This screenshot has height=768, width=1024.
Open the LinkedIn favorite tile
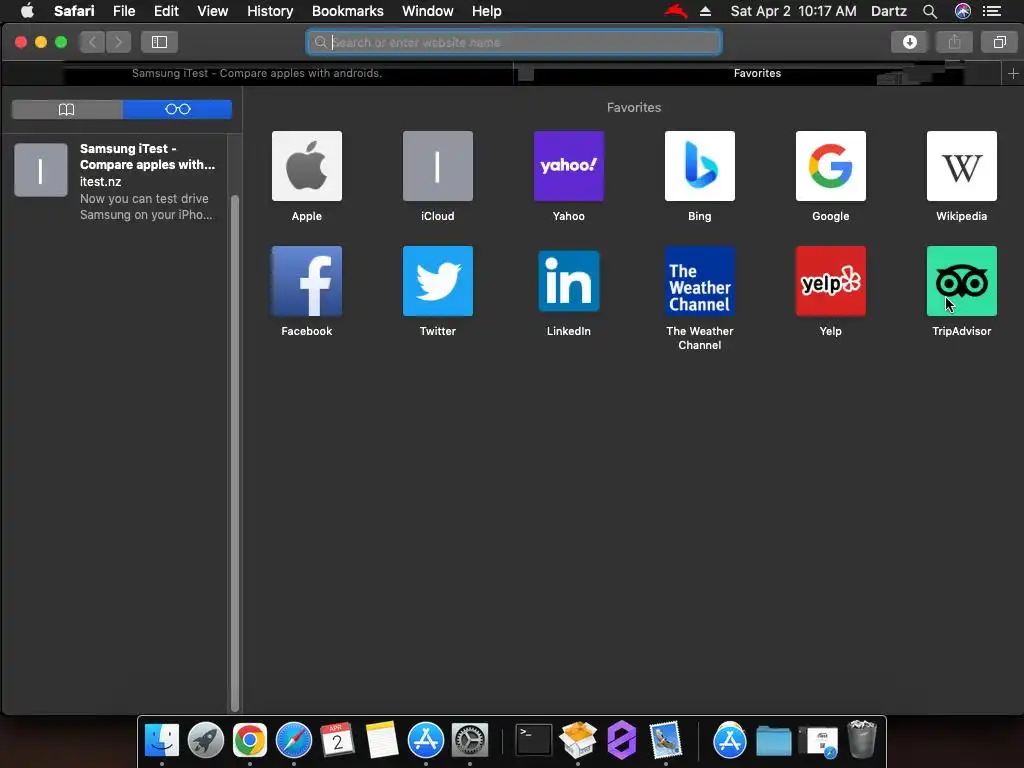pos(568,281)
